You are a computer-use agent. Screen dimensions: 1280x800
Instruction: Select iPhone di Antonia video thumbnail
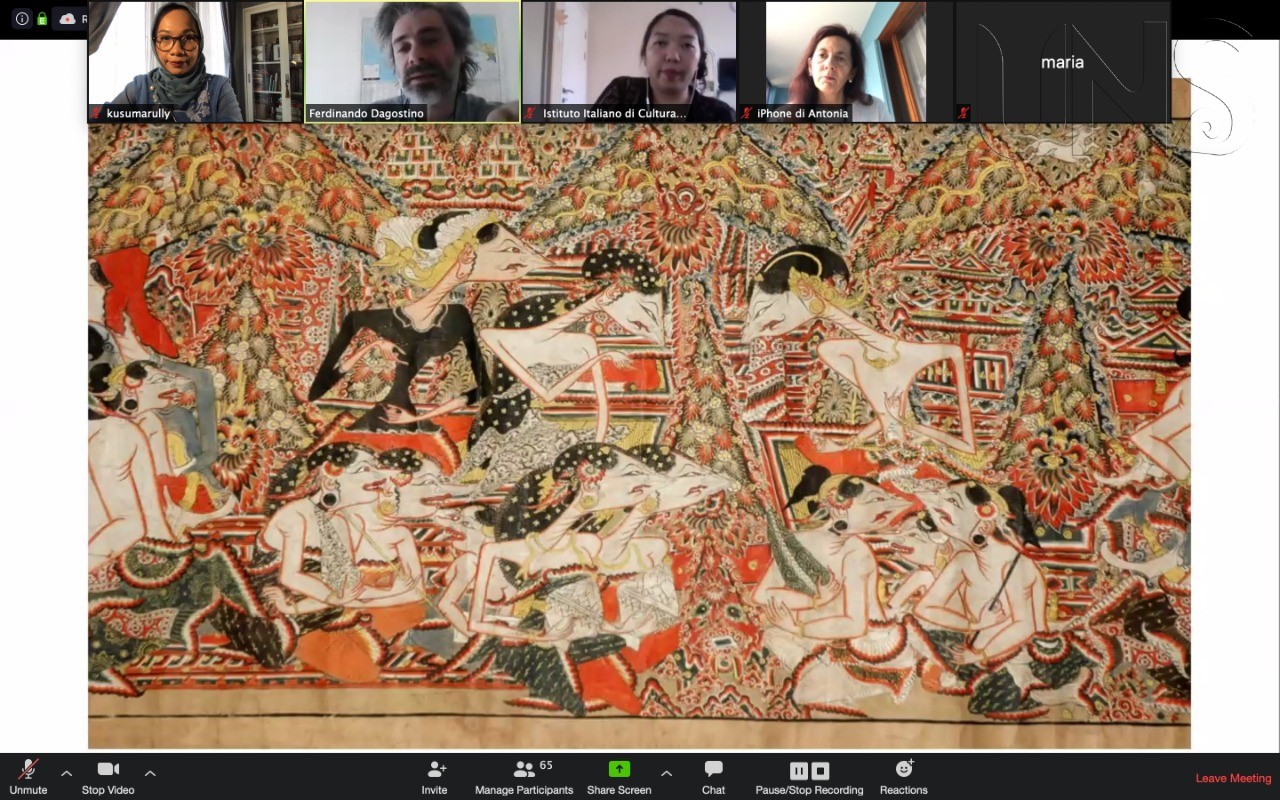point(846,61)
